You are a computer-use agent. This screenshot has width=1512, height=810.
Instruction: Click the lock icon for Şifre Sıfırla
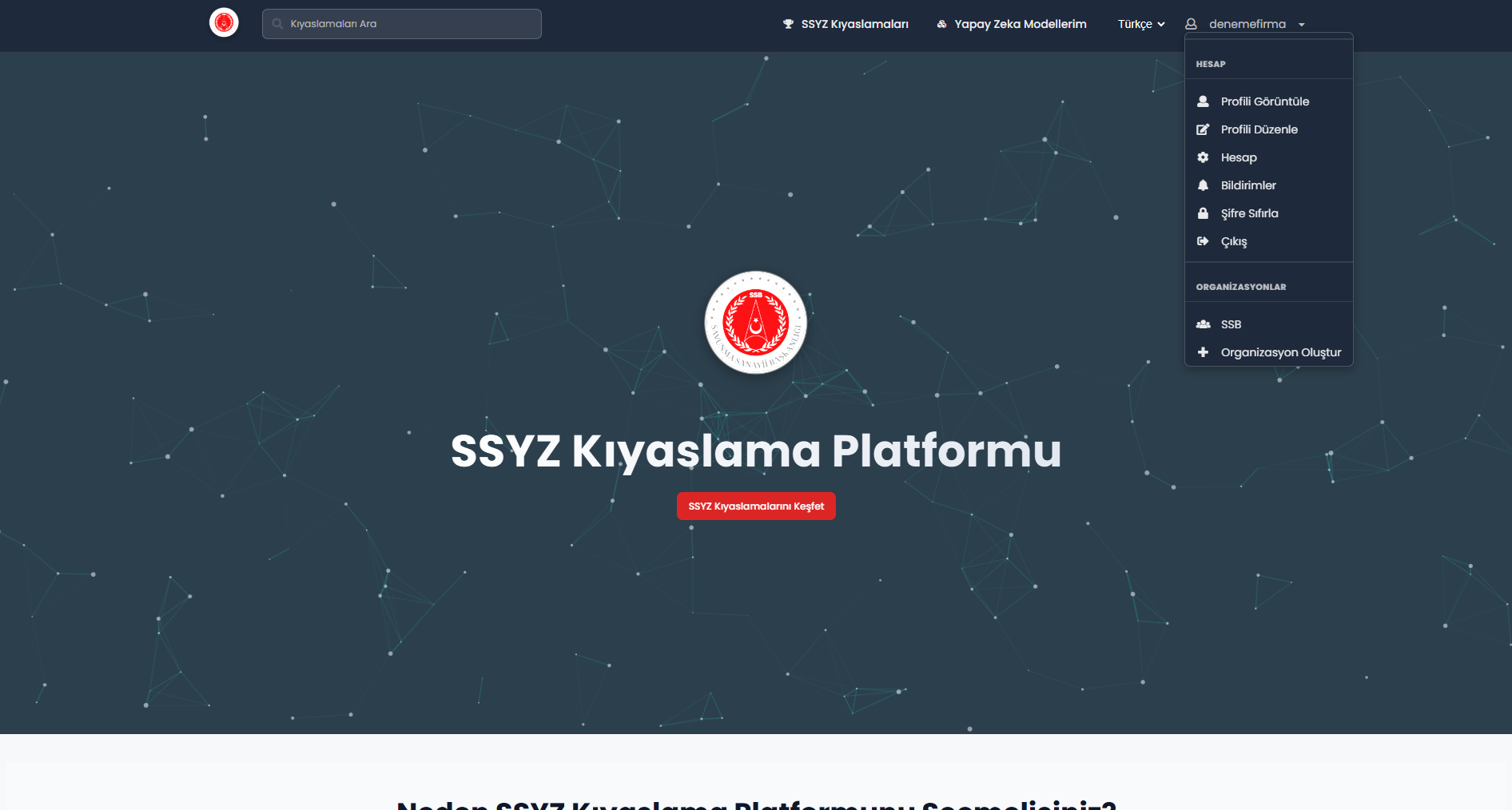(1203, 213)
